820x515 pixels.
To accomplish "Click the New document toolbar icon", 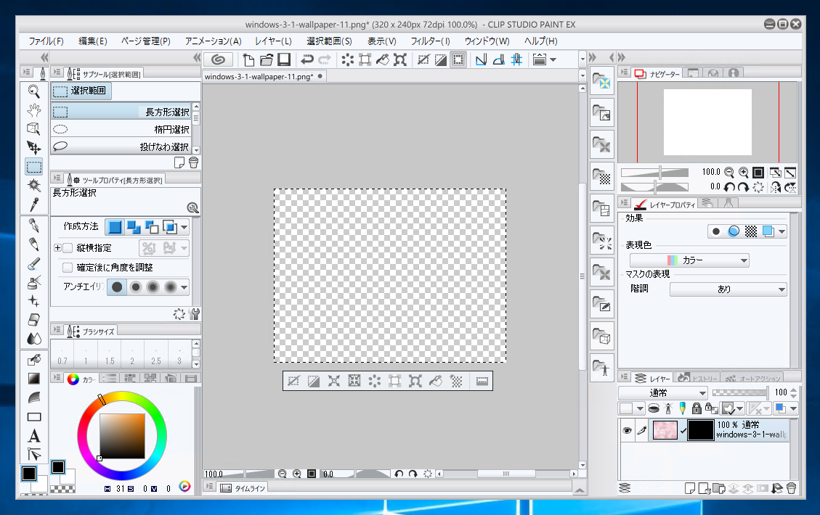I will (249, 60).
